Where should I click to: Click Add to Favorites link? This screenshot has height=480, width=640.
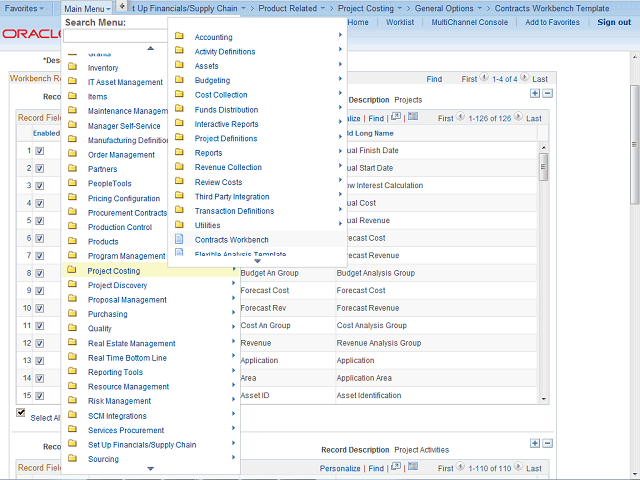tap(552, 22)
